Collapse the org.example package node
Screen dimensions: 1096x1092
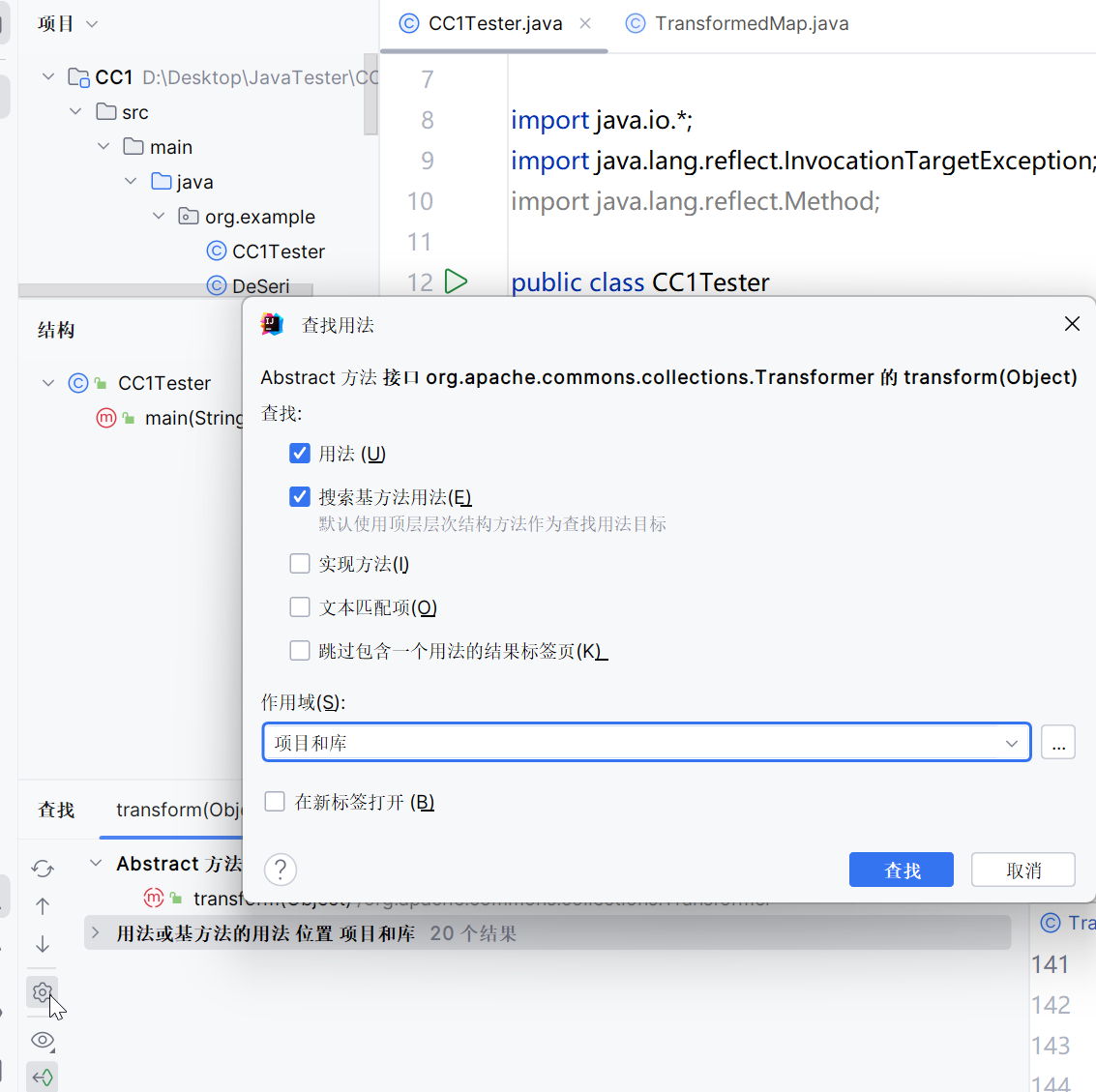click(159, 217)
